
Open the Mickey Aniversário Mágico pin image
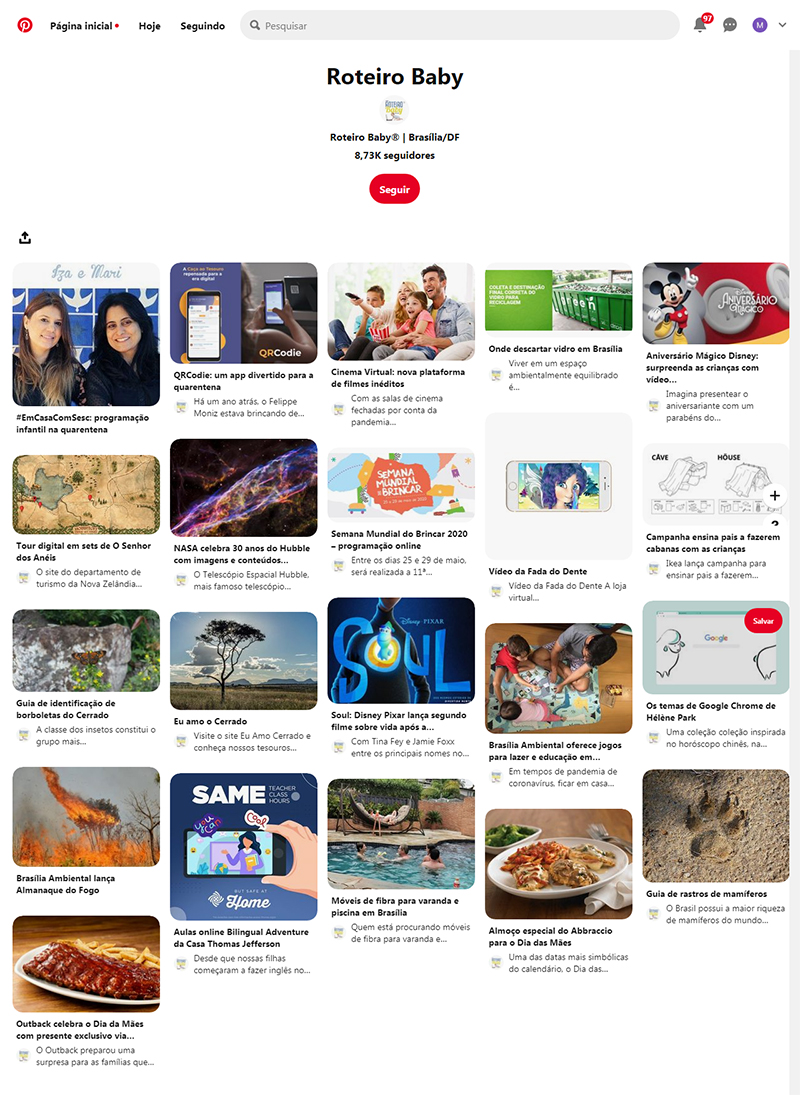click(x=716, y=303)
